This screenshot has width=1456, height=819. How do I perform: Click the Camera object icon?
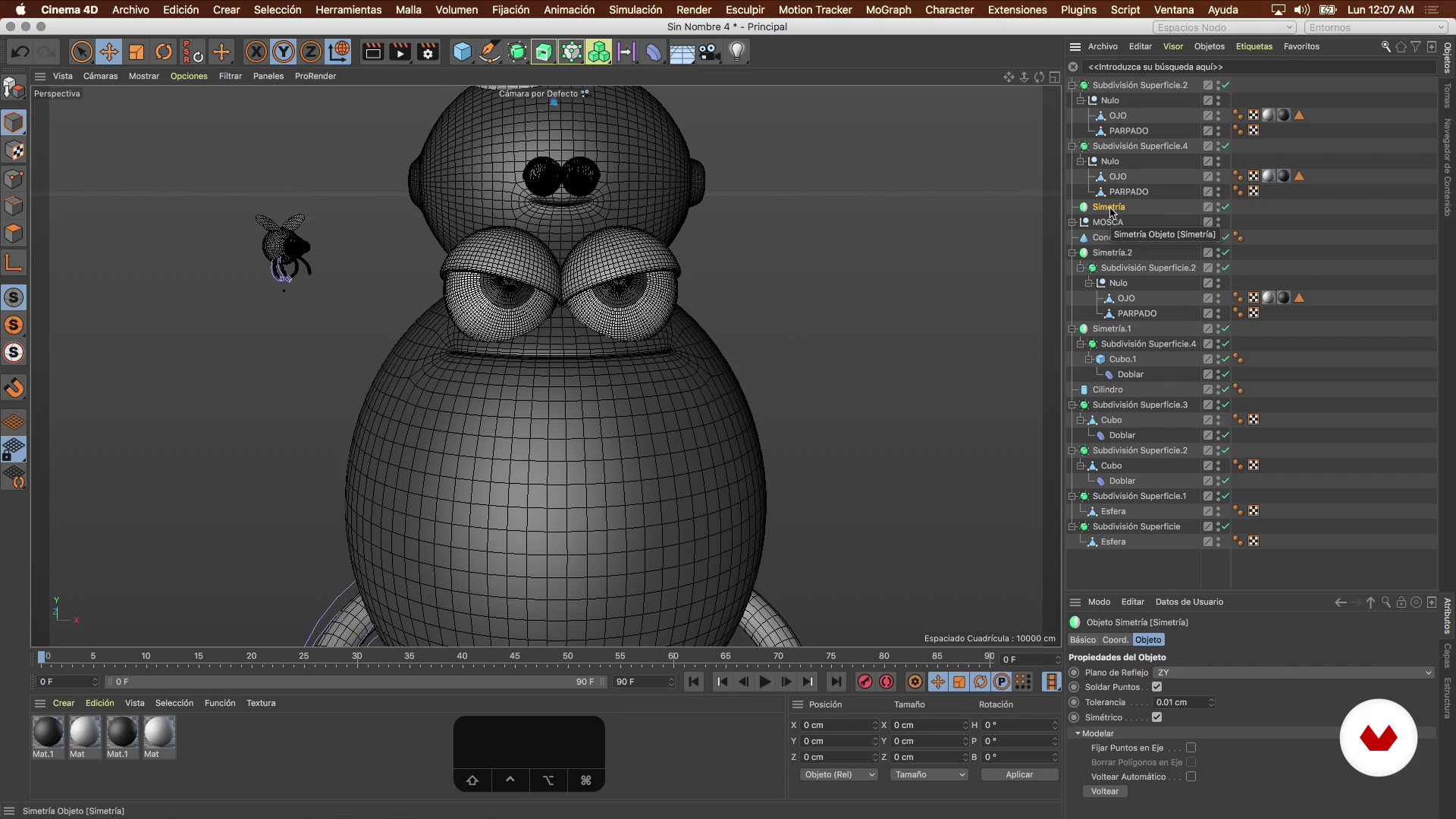[x=709, y=52]
